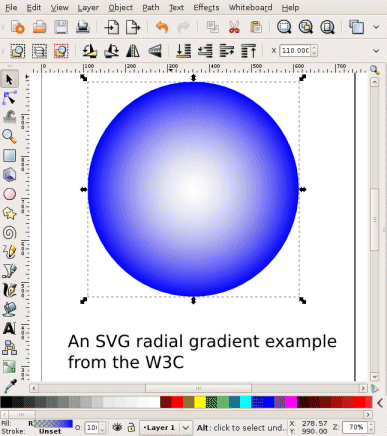The width and height of the screenshot is (387, 436).
Task: Select the Dropper color picker tool
Action: [x=9, y=386]
